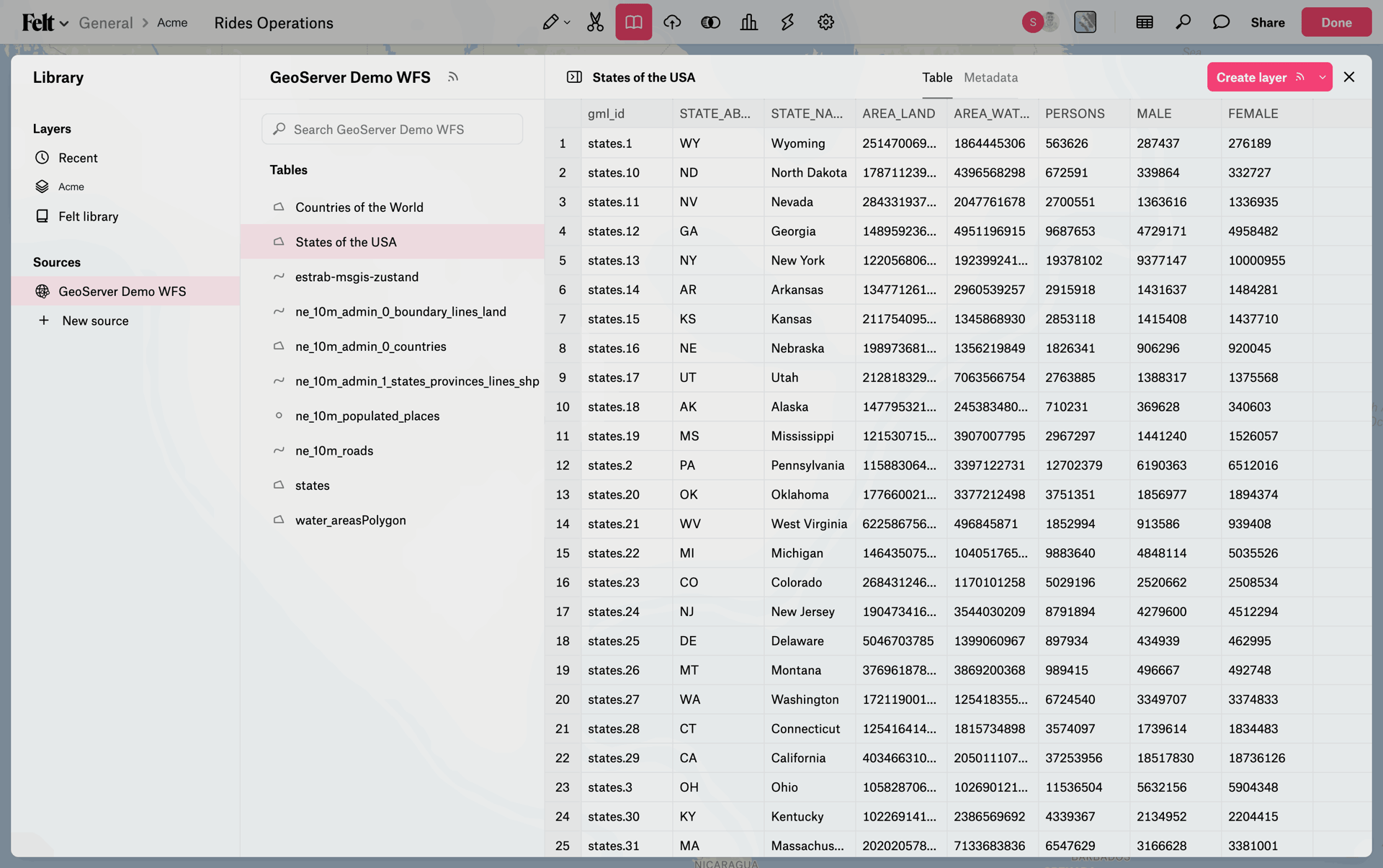Open the bar chart tool
This screenshot has width=1383, height=868.
(749, 22)
